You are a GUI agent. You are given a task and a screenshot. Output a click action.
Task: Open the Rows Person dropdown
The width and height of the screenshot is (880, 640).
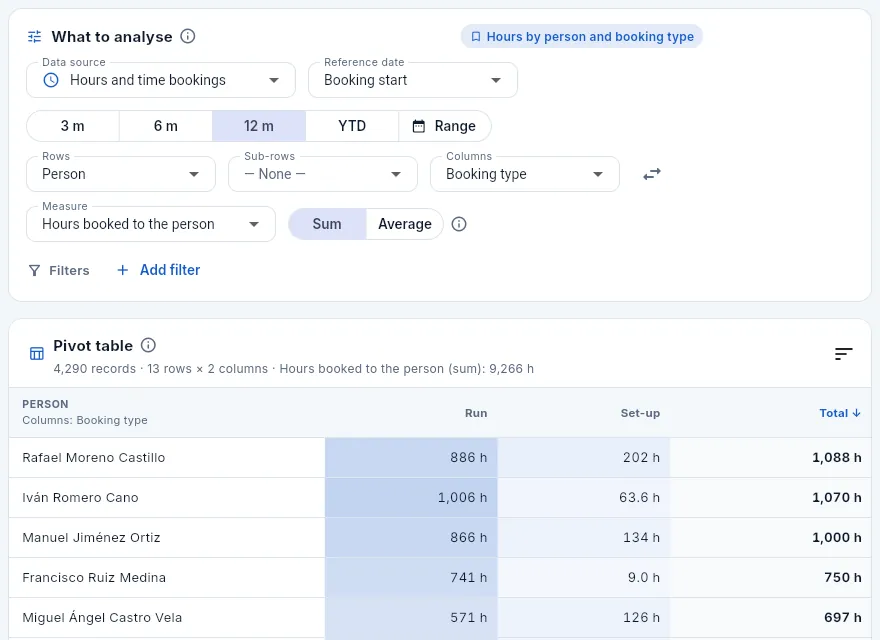[121, 174]
